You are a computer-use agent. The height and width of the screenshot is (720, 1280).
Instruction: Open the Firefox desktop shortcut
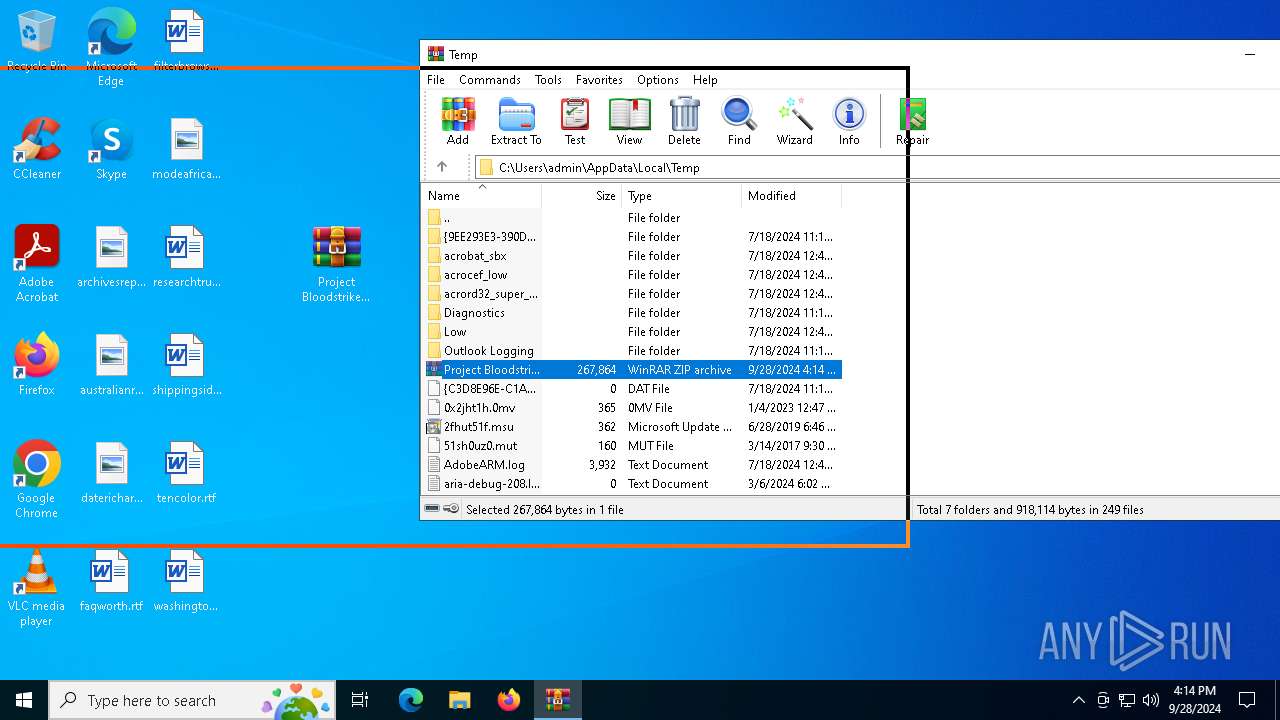point(37,365)
